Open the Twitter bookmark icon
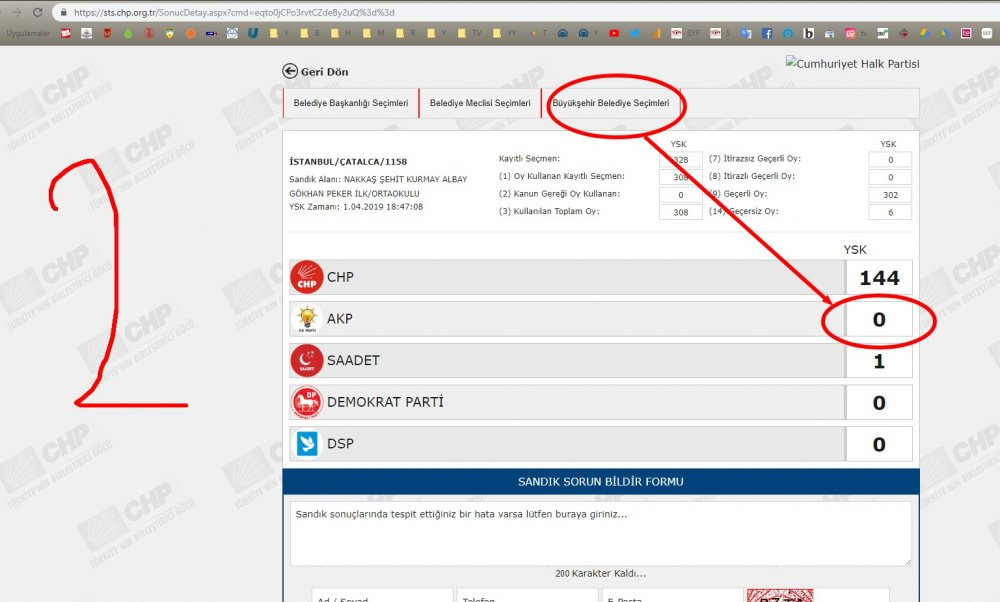The height and width of the screenshot is (602, 1000). (635, 33)
